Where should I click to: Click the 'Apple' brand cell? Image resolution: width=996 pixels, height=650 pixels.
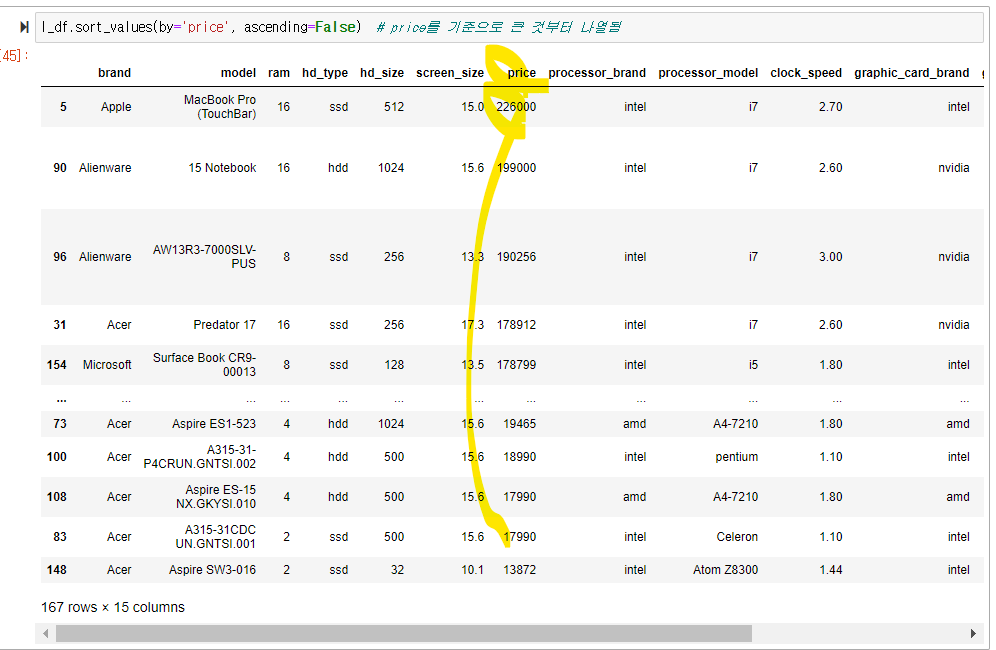click(116, 107)
